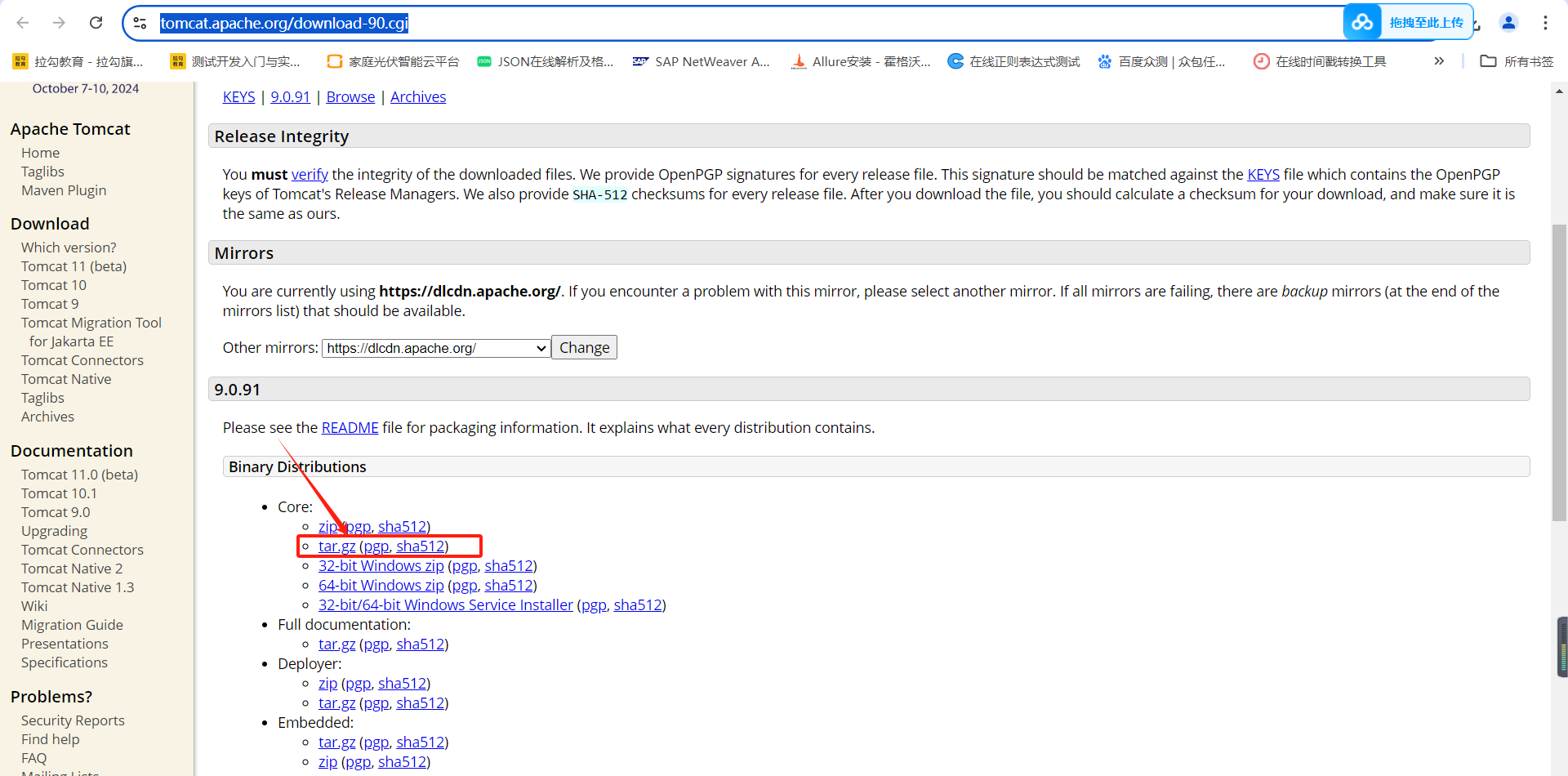Open the Migration Guide link
1568x776 pixels.
coord(72,625)
